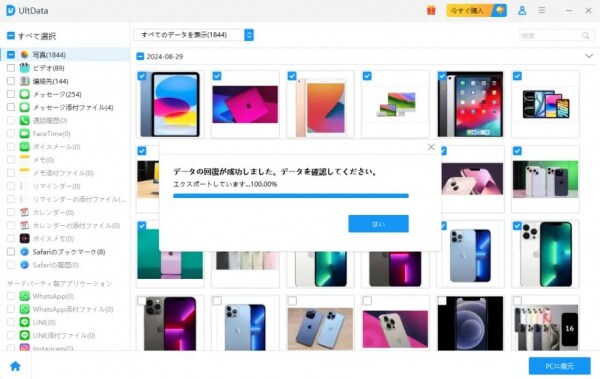Select the 写真(1844) photos category icon
600x379 pixels.
[x=24, y=55]
